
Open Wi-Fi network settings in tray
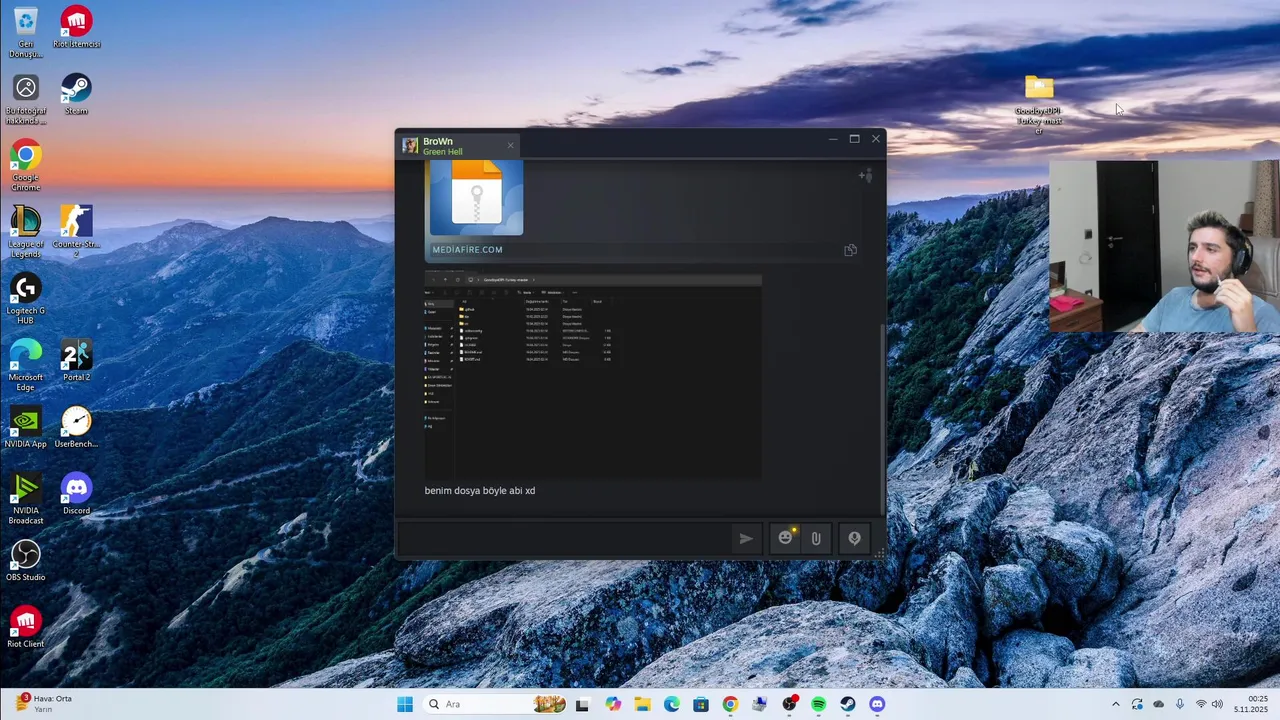click(x=1201, y=704)
